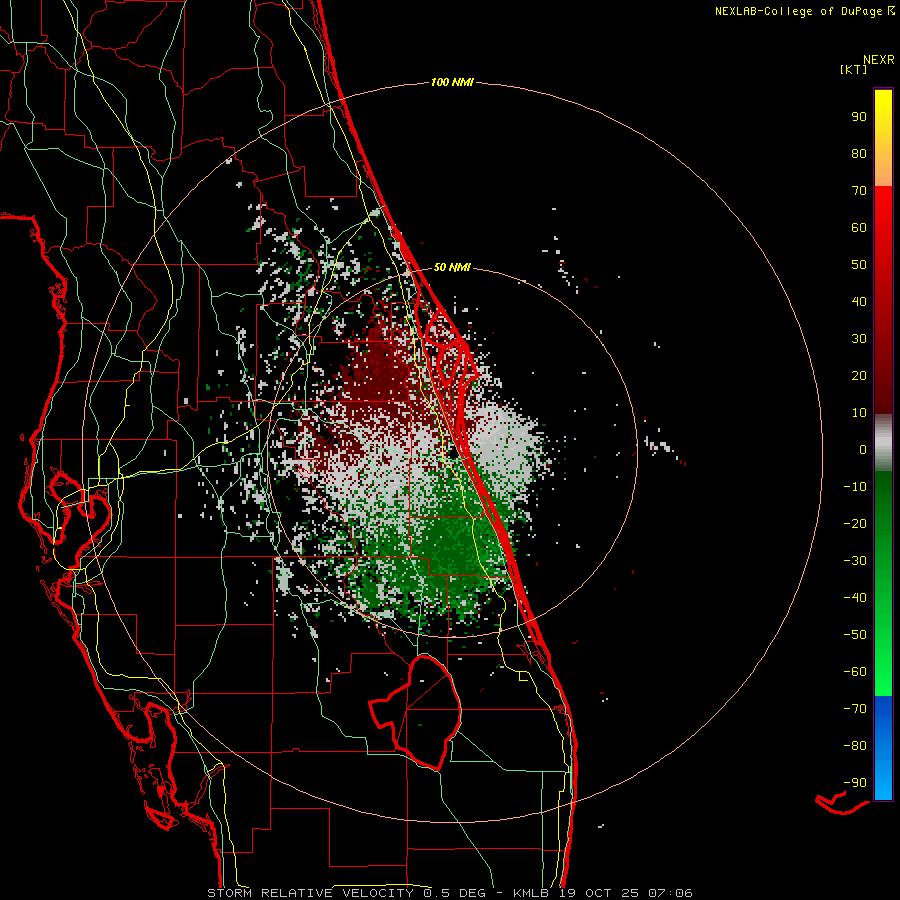
Task: Select the 100 NMI range ring label
Action: tap(452, 82)
